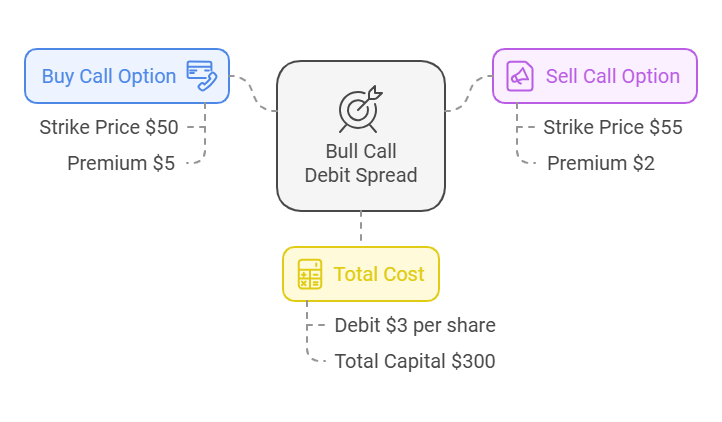Click the "Total Capital $300" text
The image size is (722, 422).
[x=415, y=361]
